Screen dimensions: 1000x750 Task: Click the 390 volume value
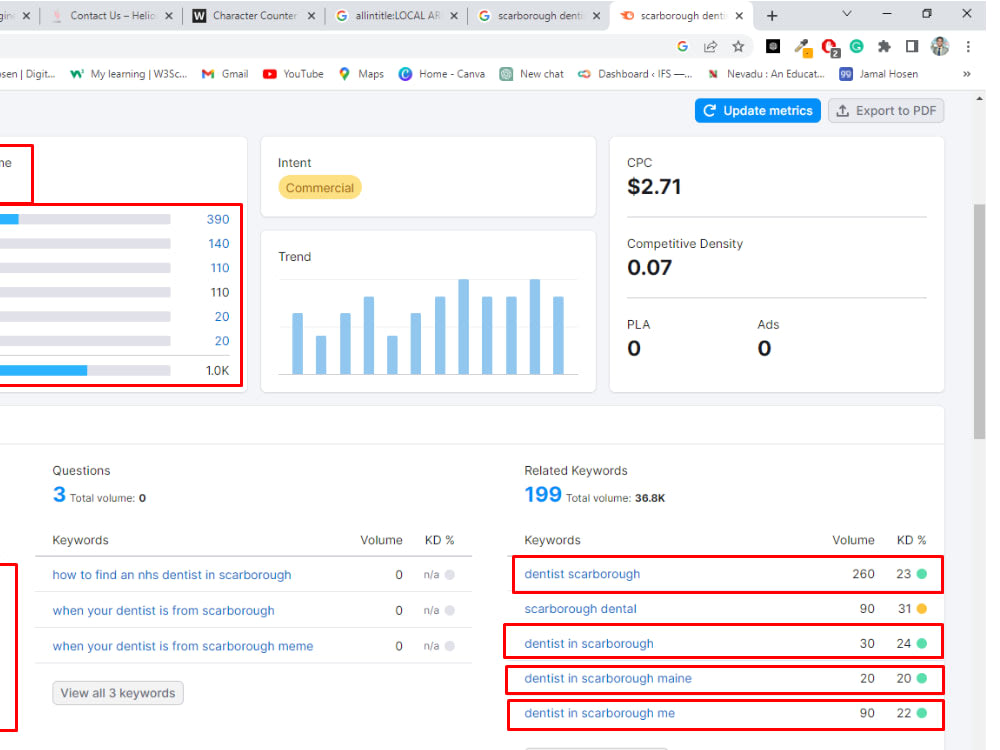(217, 219)
